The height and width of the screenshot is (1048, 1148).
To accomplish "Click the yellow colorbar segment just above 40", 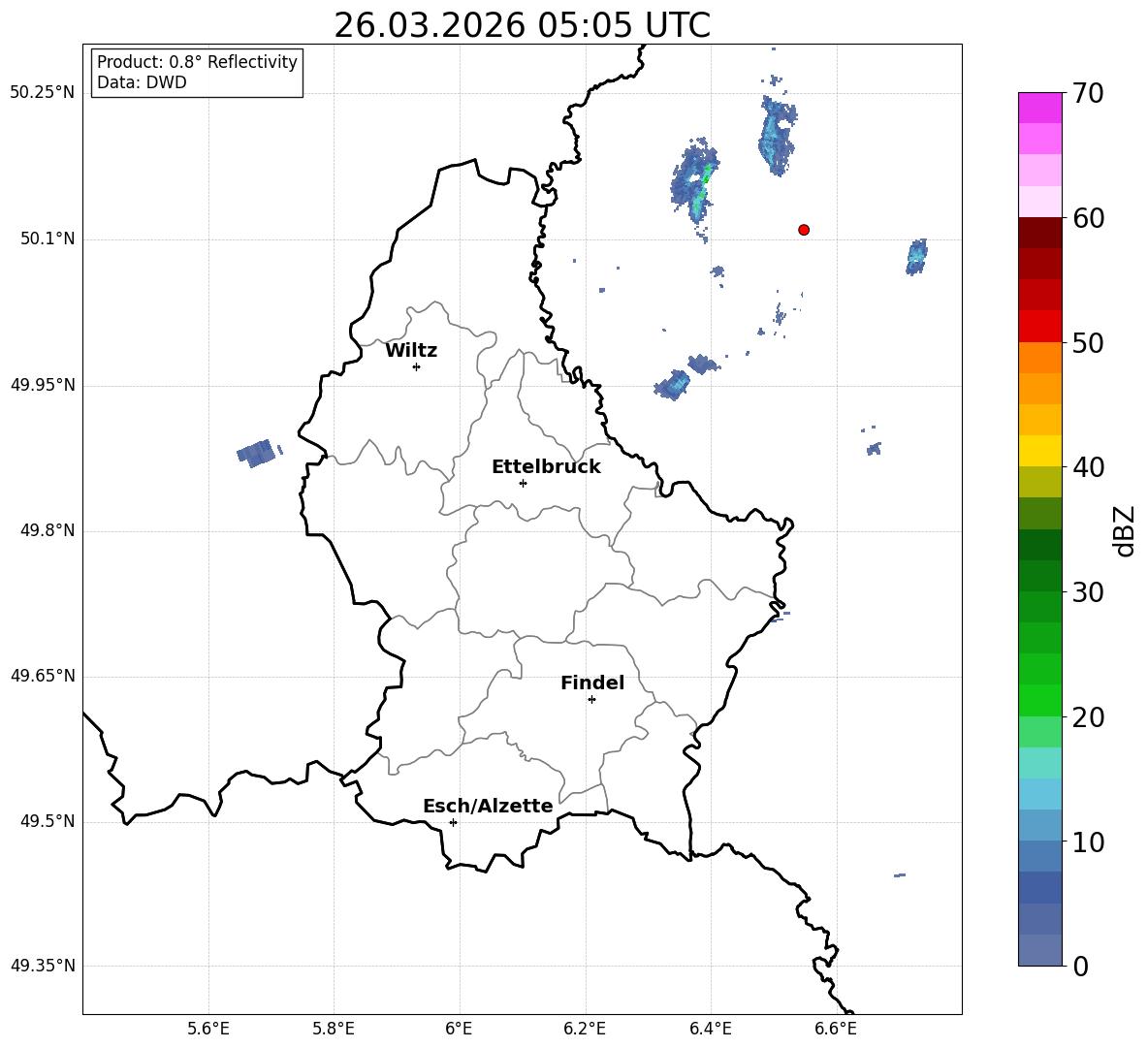I will pos(1040,451).
